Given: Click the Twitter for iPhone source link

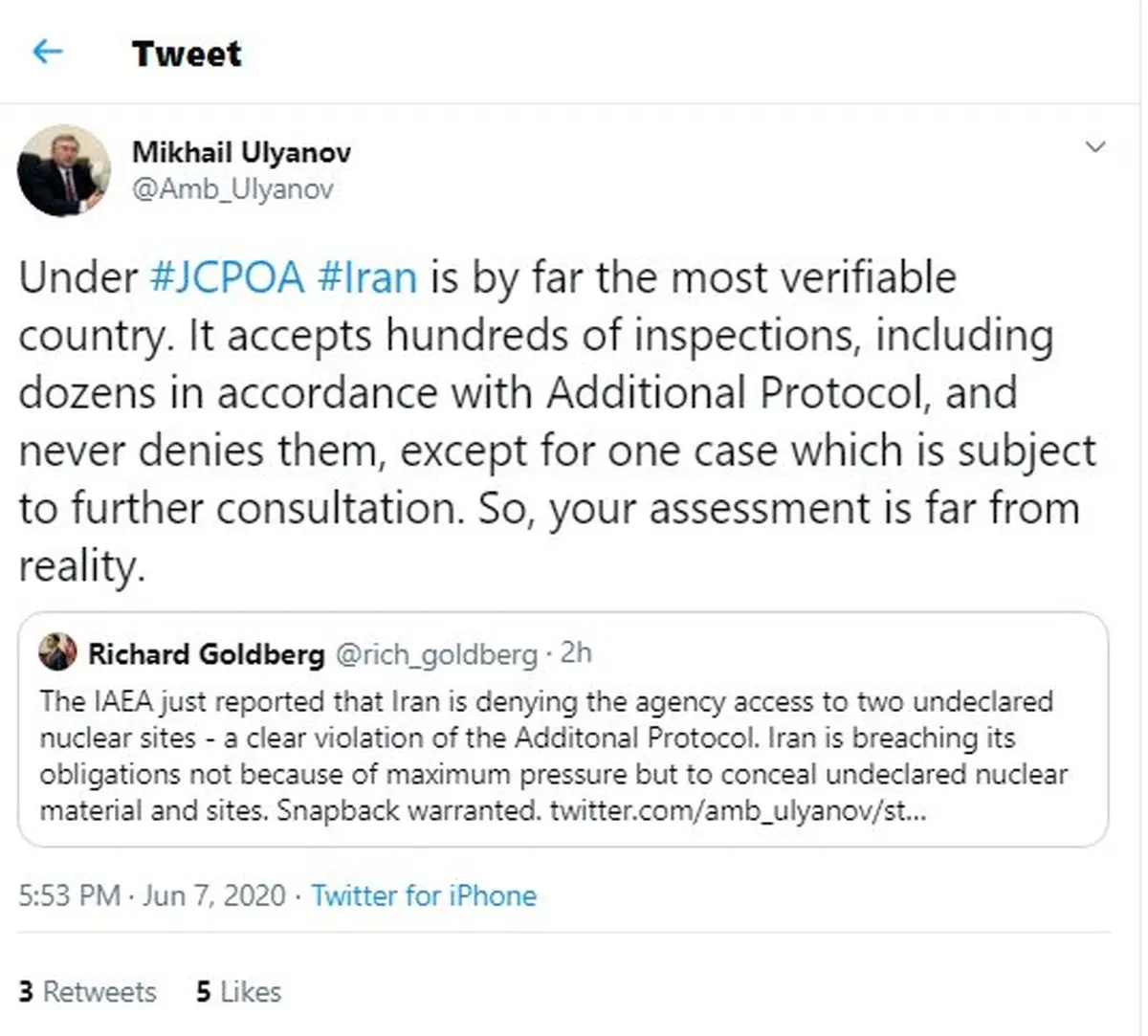Looking at the screenshot, I should tap(424, 895).
